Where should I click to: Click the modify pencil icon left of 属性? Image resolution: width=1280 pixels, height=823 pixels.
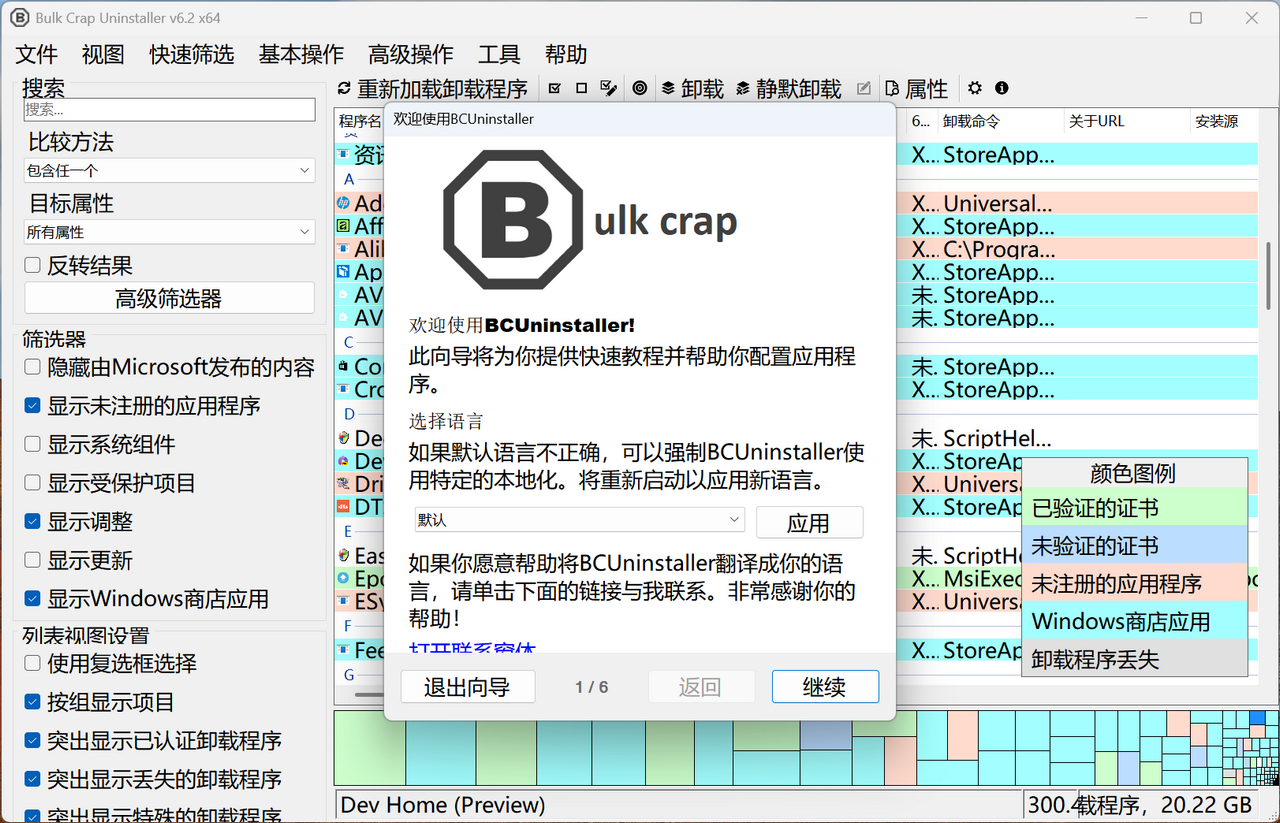(864, 88)
